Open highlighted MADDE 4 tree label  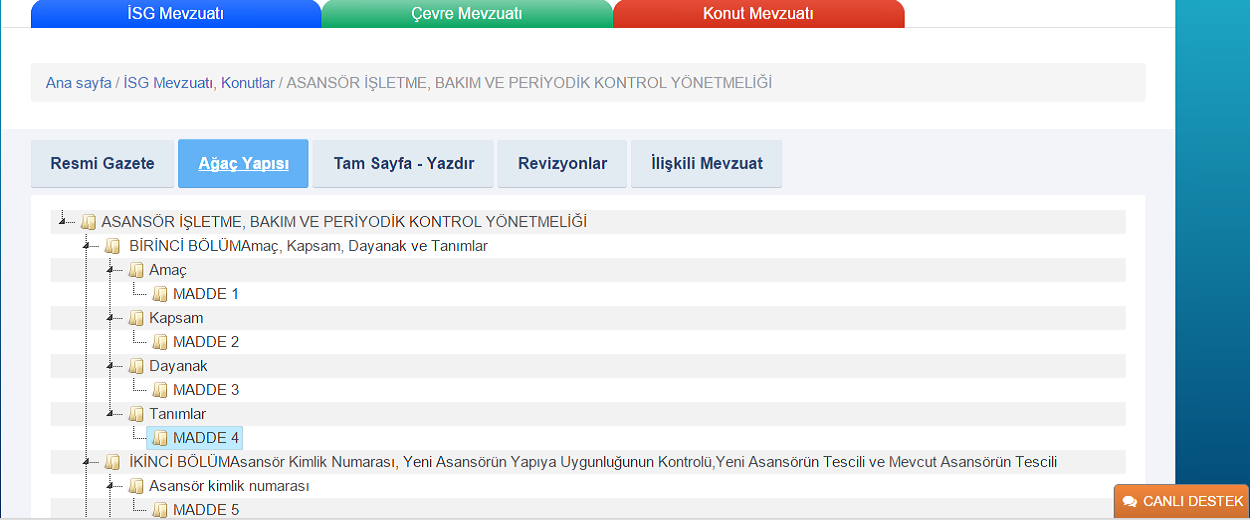[206, 438]
